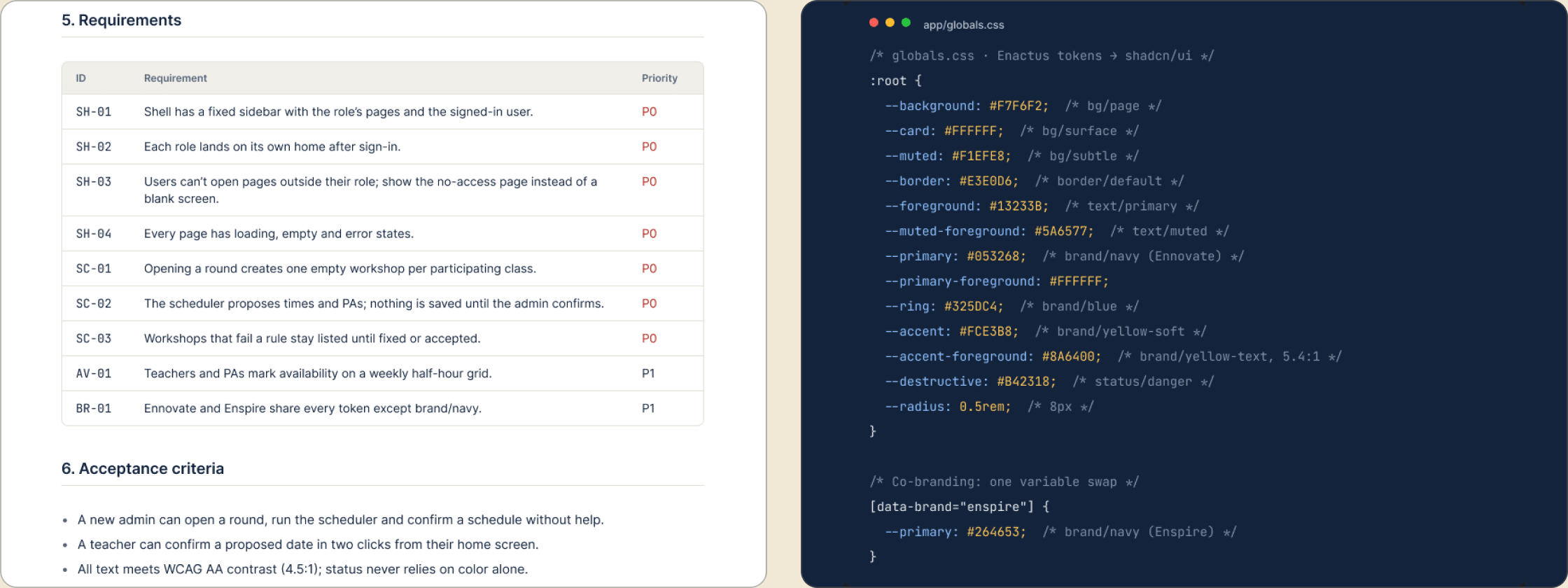Click the '5. Requirements' heading
The width and height of the screenshot is (1568, 588).
(x=121, y=20)
